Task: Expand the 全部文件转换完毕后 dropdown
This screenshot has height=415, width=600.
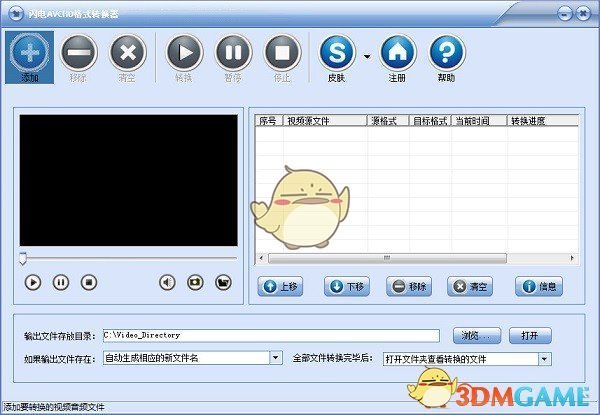Action: (x=545, y=359)
